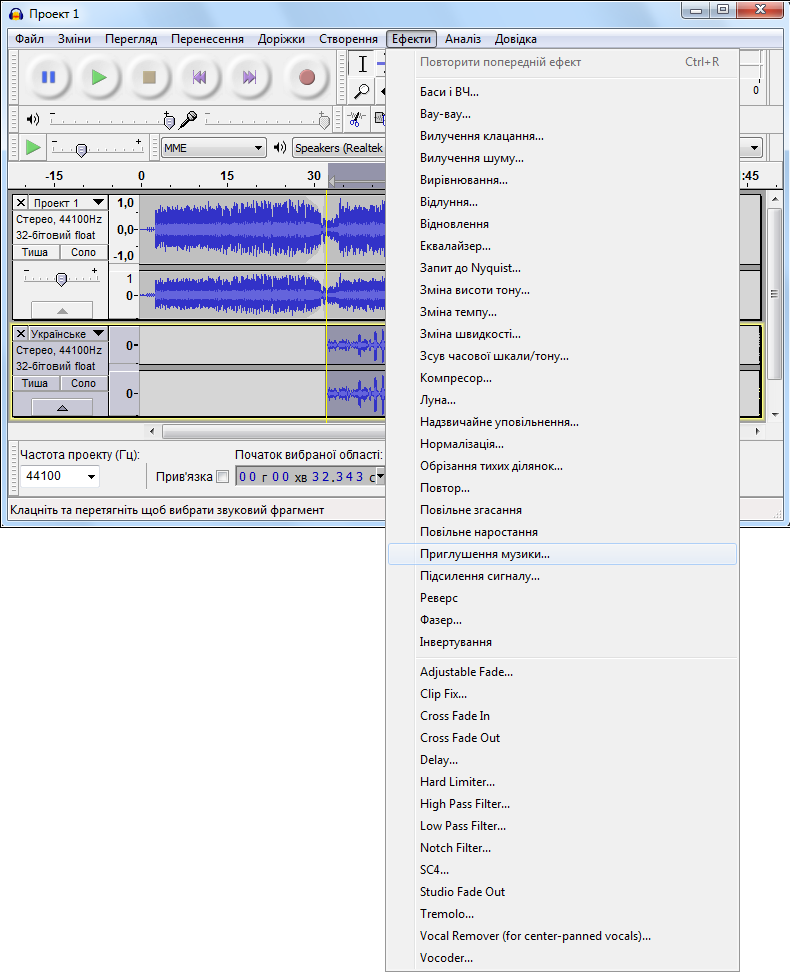790x972 pixels.
Task: Open the recording channels dropdown arrow at the toolbar's far right
Action: [x=755, y=148]
